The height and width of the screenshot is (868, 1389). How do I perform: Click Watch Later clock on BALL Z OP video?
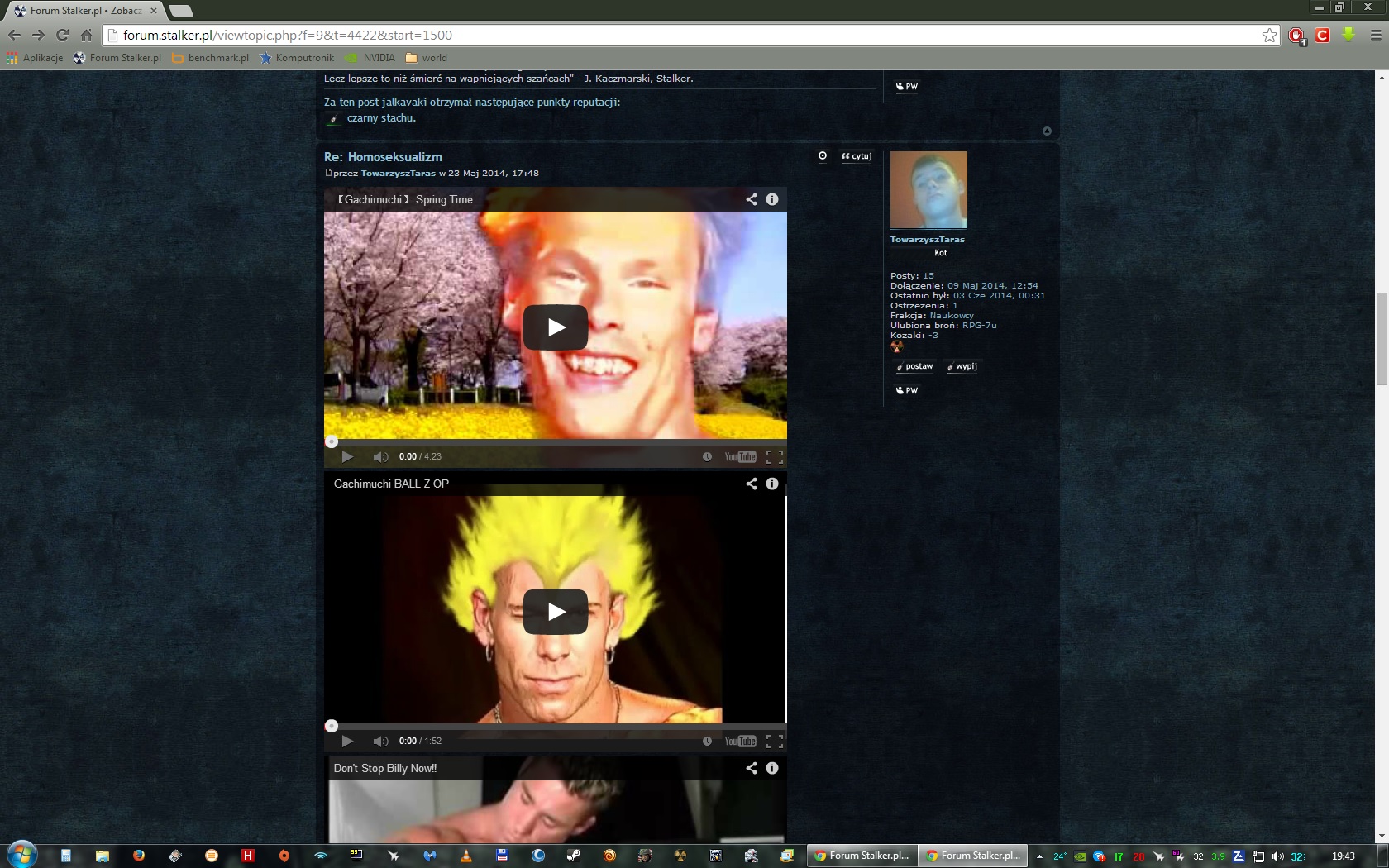pyautogui.click(x=707, y=741)
